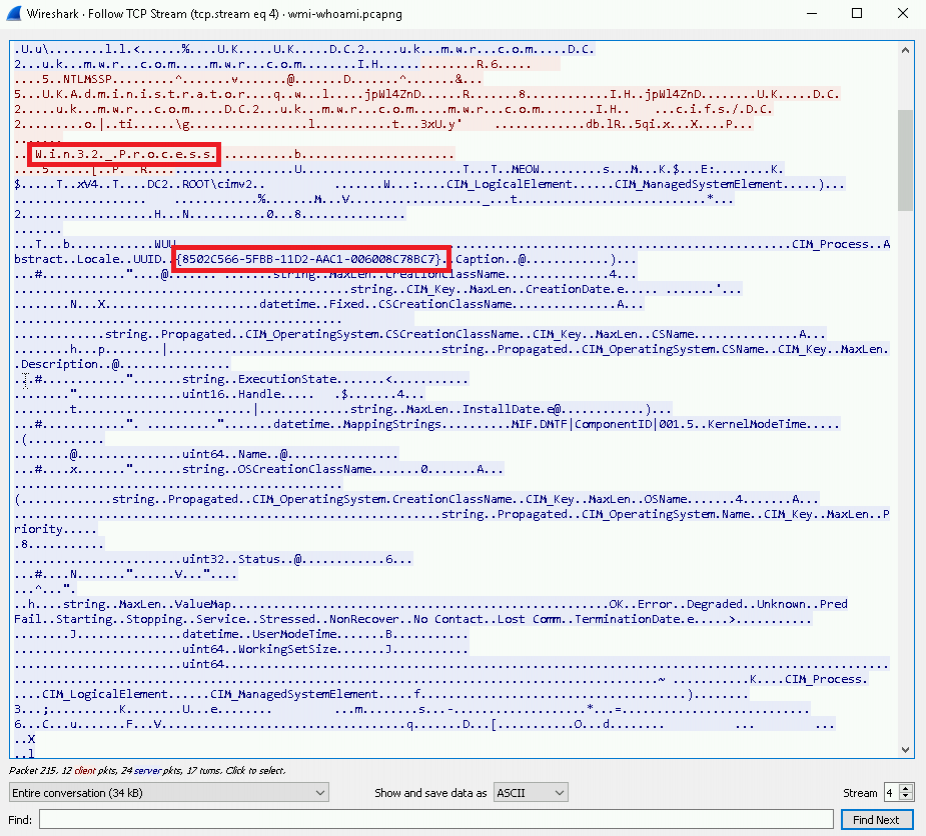Select the highlighted Win32_Process text

(x=124, y=154)
